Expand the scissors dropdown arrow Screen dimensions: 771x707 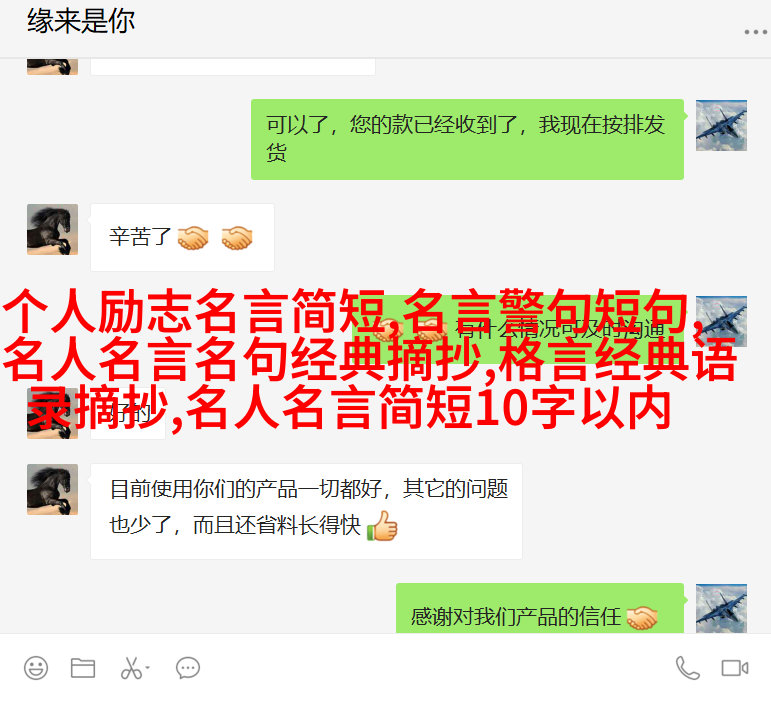(148, 668)
